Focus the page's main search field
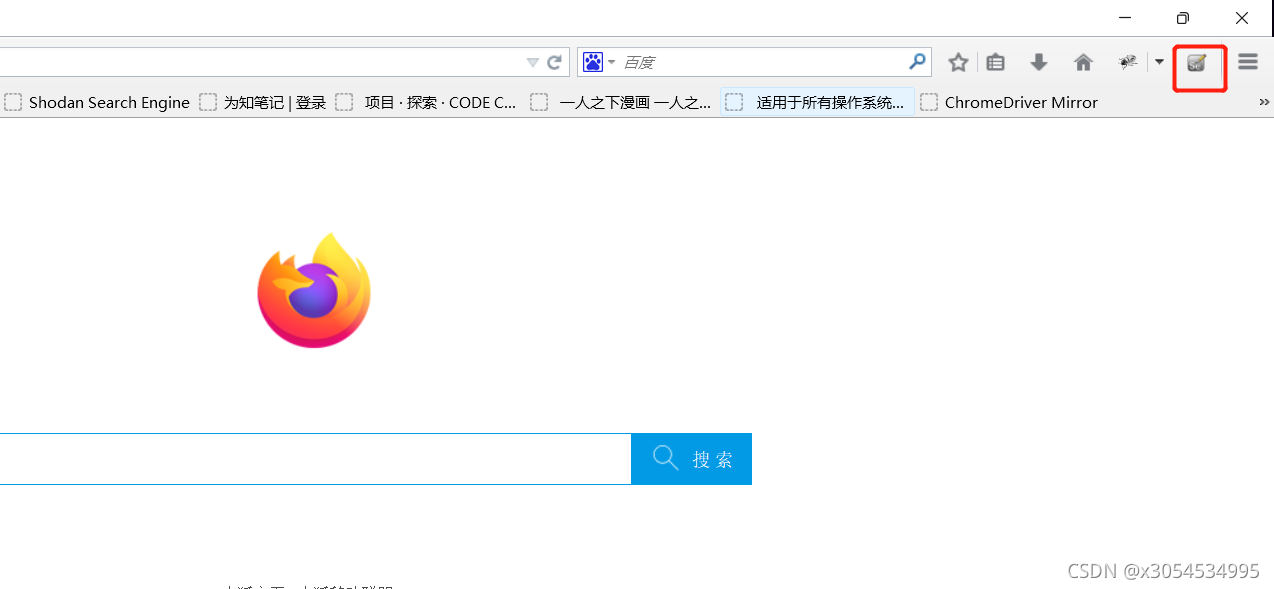 pyautogui.click(x=315, y=459)
